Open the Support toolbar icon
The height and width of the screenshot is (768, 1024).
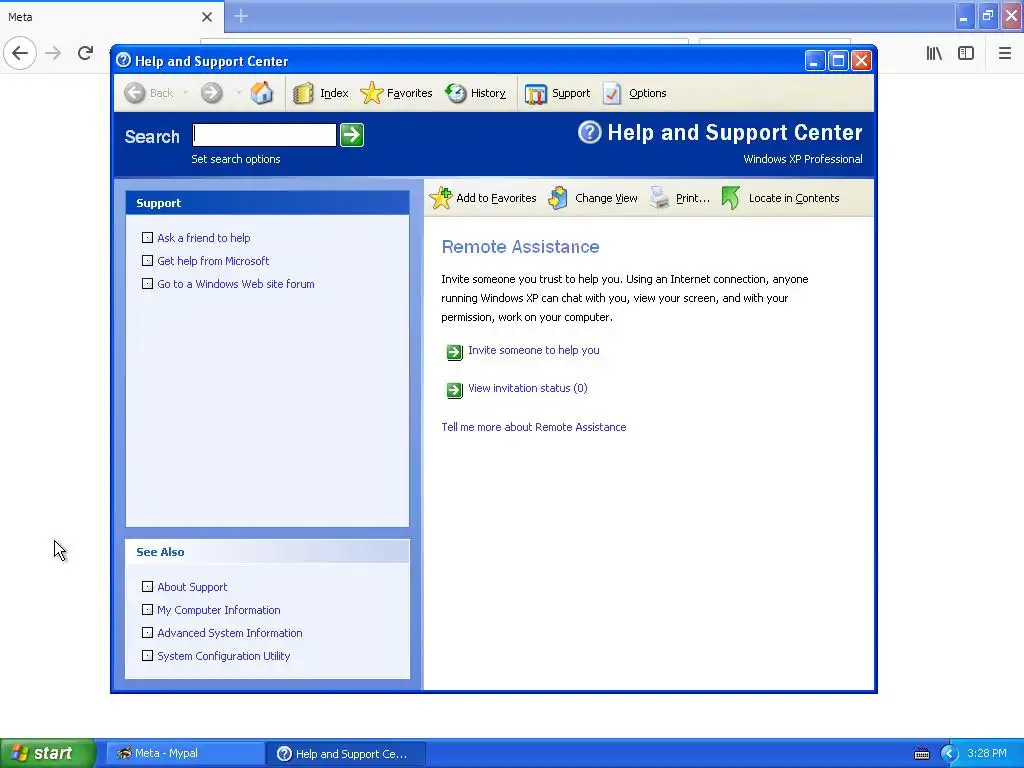(x=536, y=93)
